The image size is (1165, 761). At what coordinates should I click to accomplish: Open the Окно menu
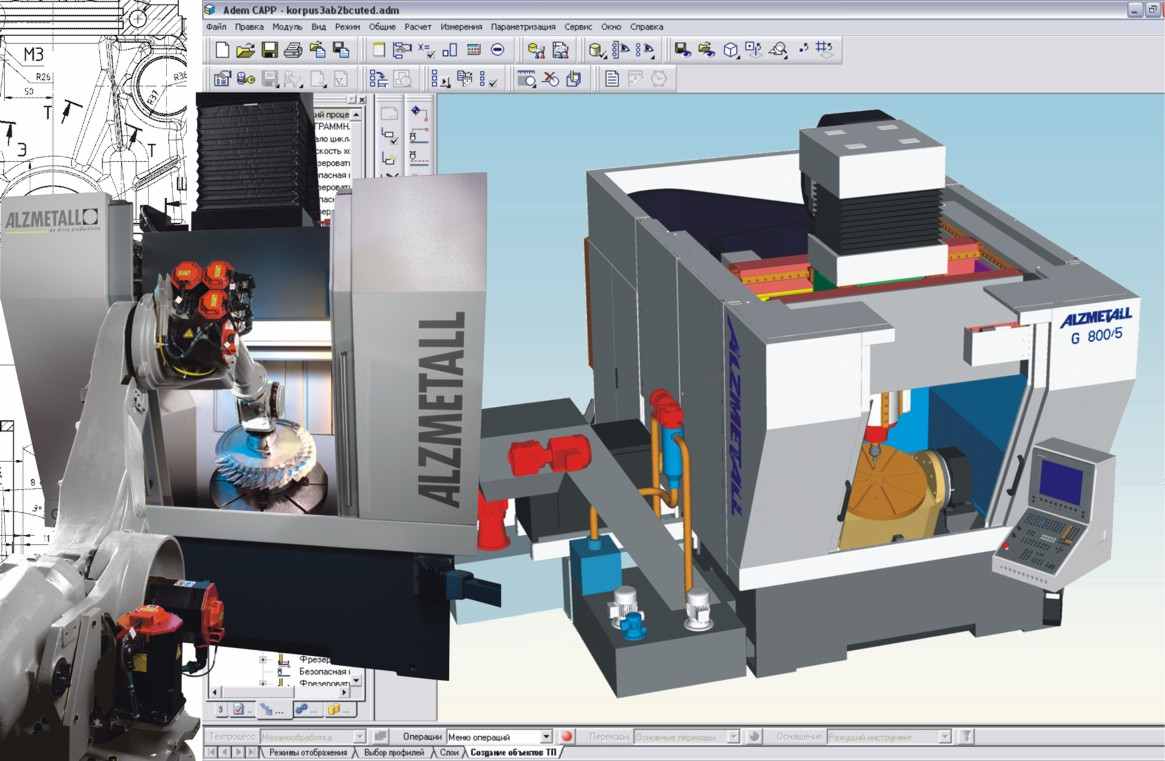611,27
